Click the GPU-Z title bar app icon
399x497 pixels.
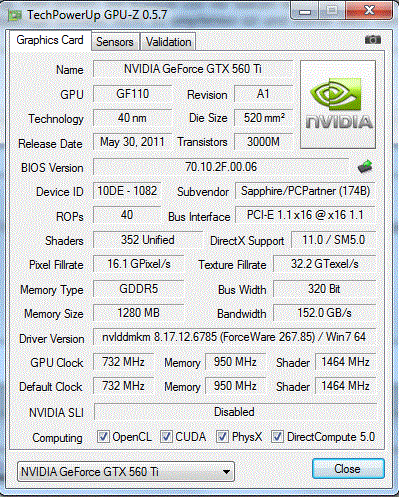pyautogui.click(x=15, y=15)
